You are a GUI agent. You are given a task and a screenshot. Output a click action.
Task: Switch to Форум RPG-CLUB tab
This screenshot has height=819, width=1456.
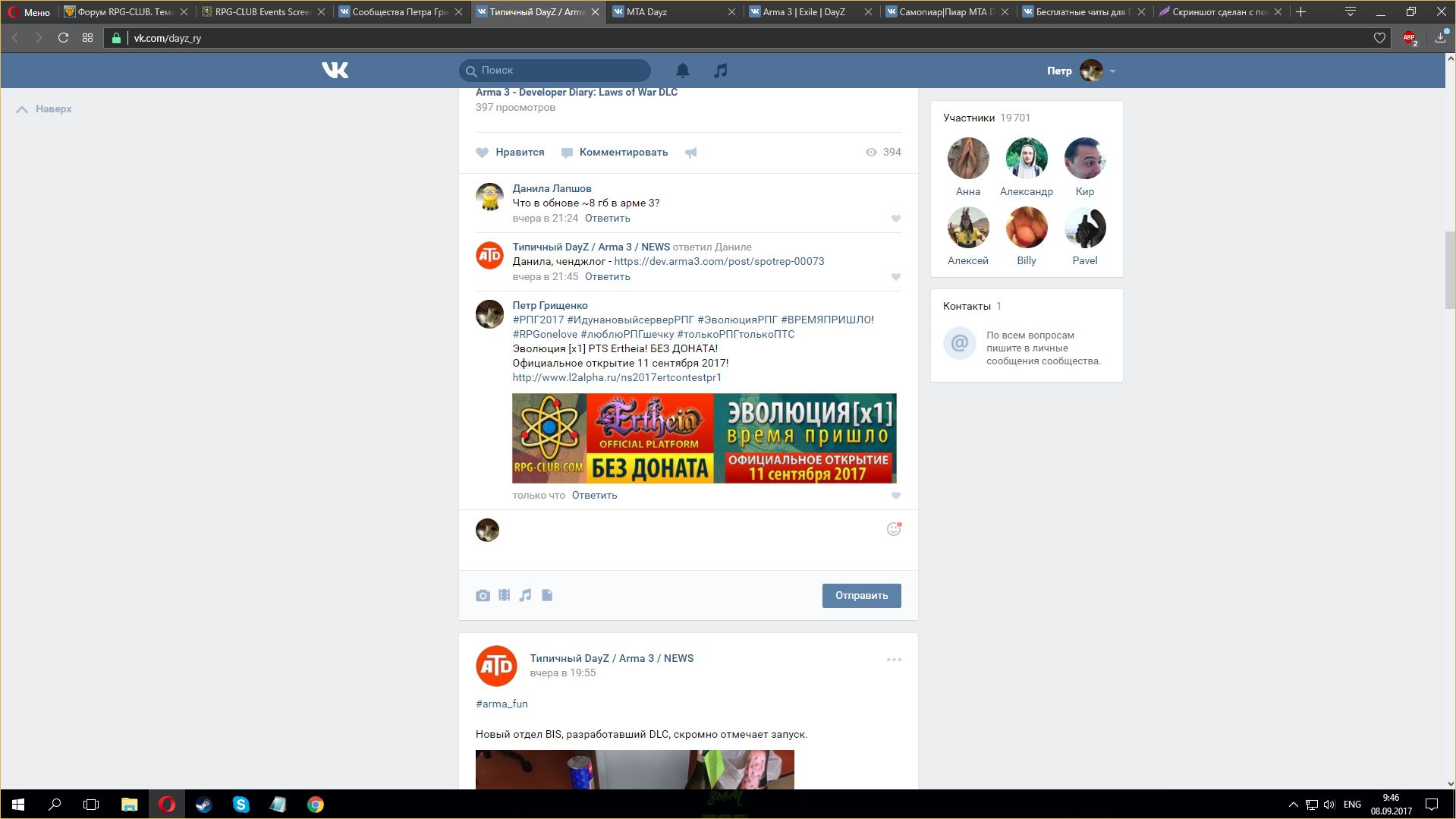point(125,12)
